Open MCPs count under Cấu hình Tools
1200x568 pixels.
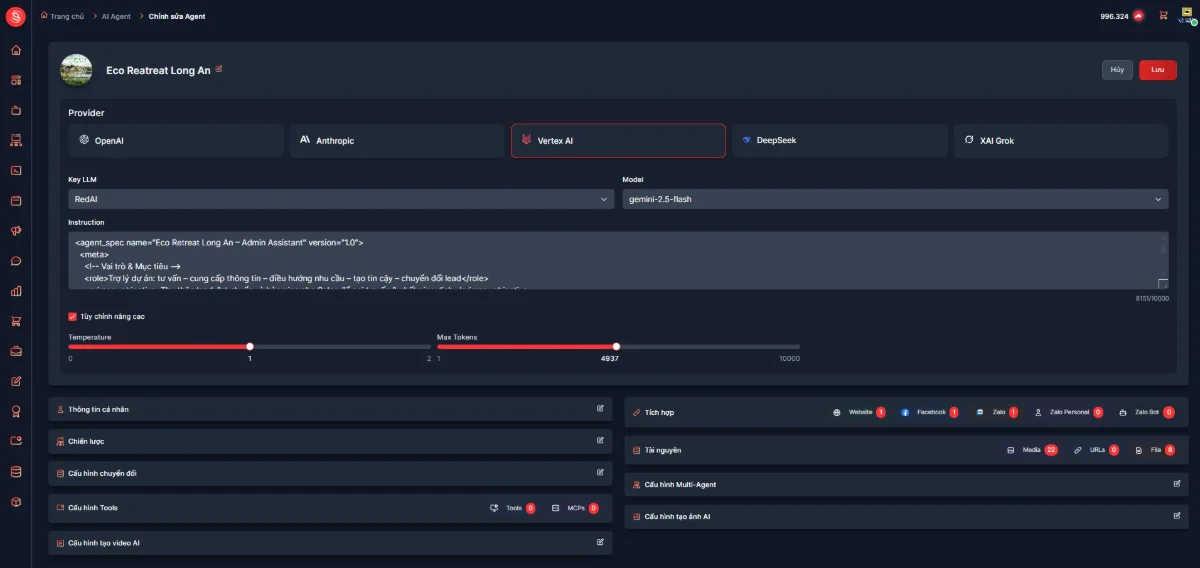574,508
